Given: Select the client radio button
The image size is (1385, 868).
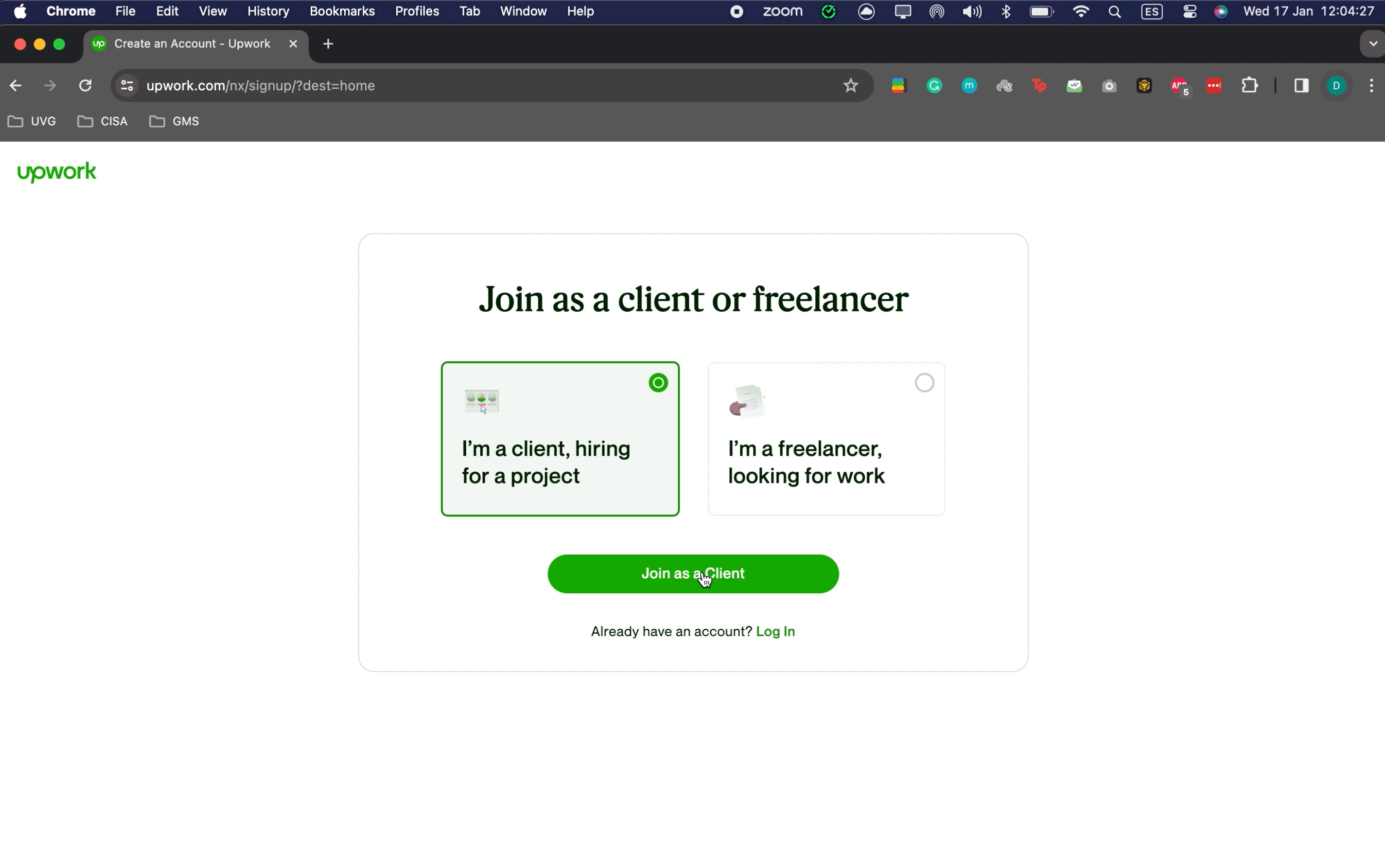Looking at the screenshot, I should click(x=658, y=383).
